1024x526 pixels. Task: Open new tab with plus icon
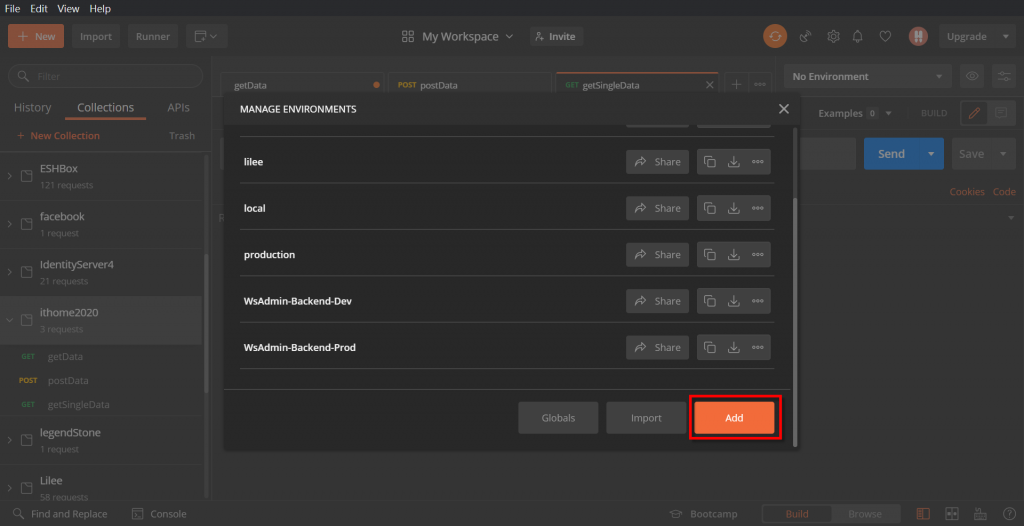[736, 84]
